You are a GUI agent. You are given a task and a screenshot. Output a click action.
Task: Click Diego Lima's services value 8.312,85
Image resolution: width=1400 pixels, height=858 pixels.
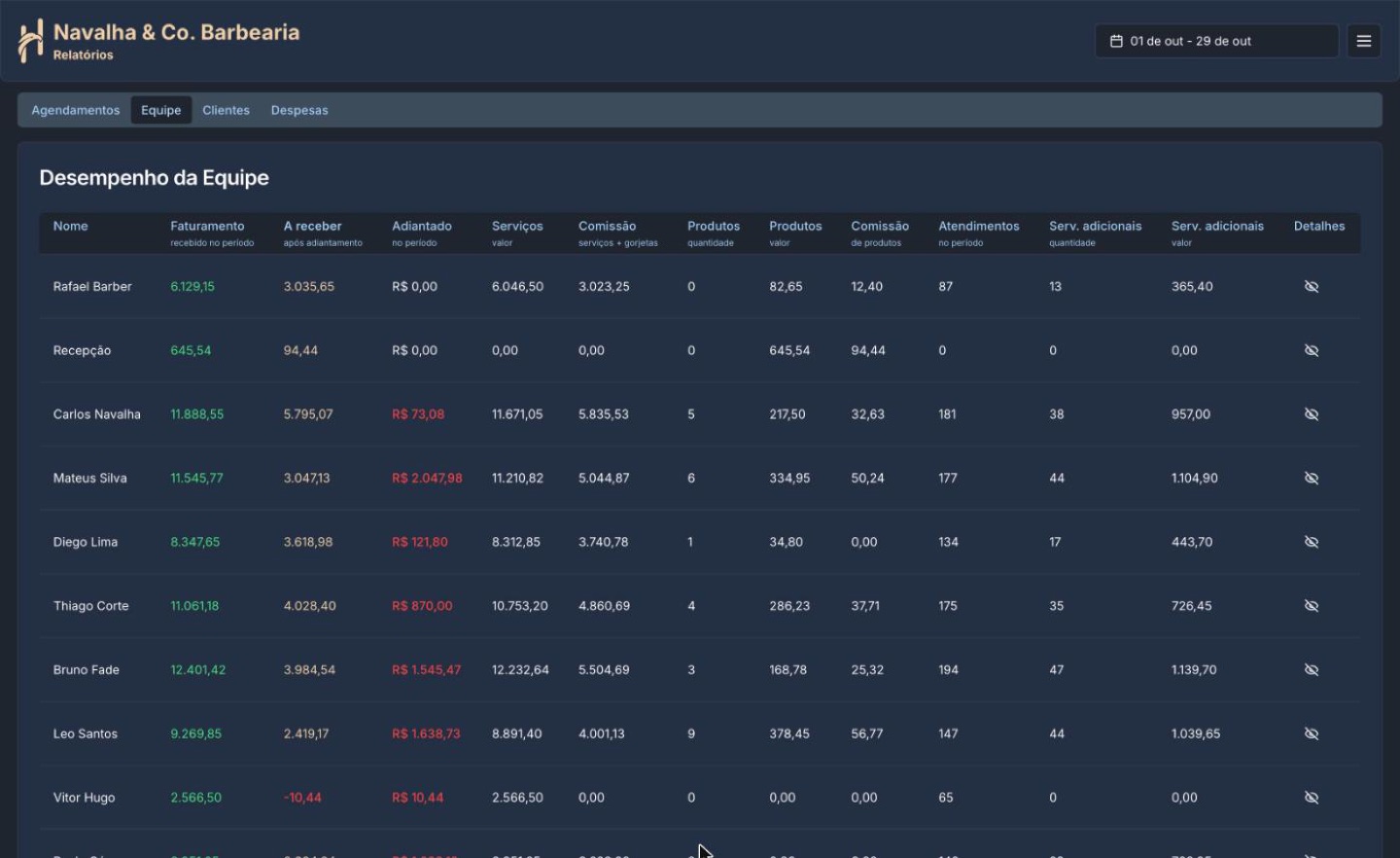pyautogui.click(x=516, y=542)
